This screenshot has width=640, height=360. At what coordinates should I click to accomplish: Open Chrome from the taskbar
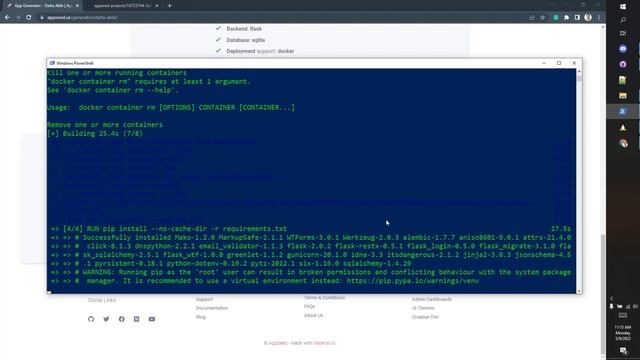pos(623,143)
